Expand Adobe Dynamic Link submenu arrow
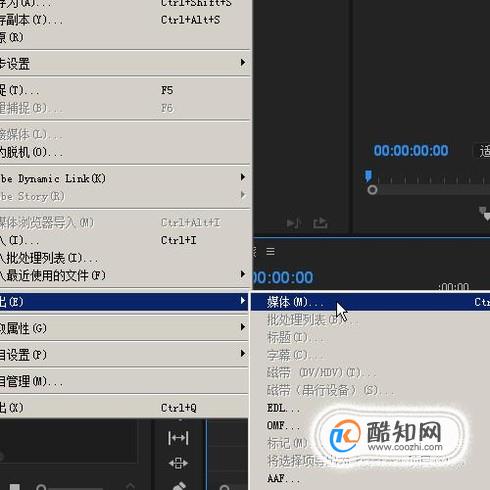490x490 pixels. pos(243,177)
